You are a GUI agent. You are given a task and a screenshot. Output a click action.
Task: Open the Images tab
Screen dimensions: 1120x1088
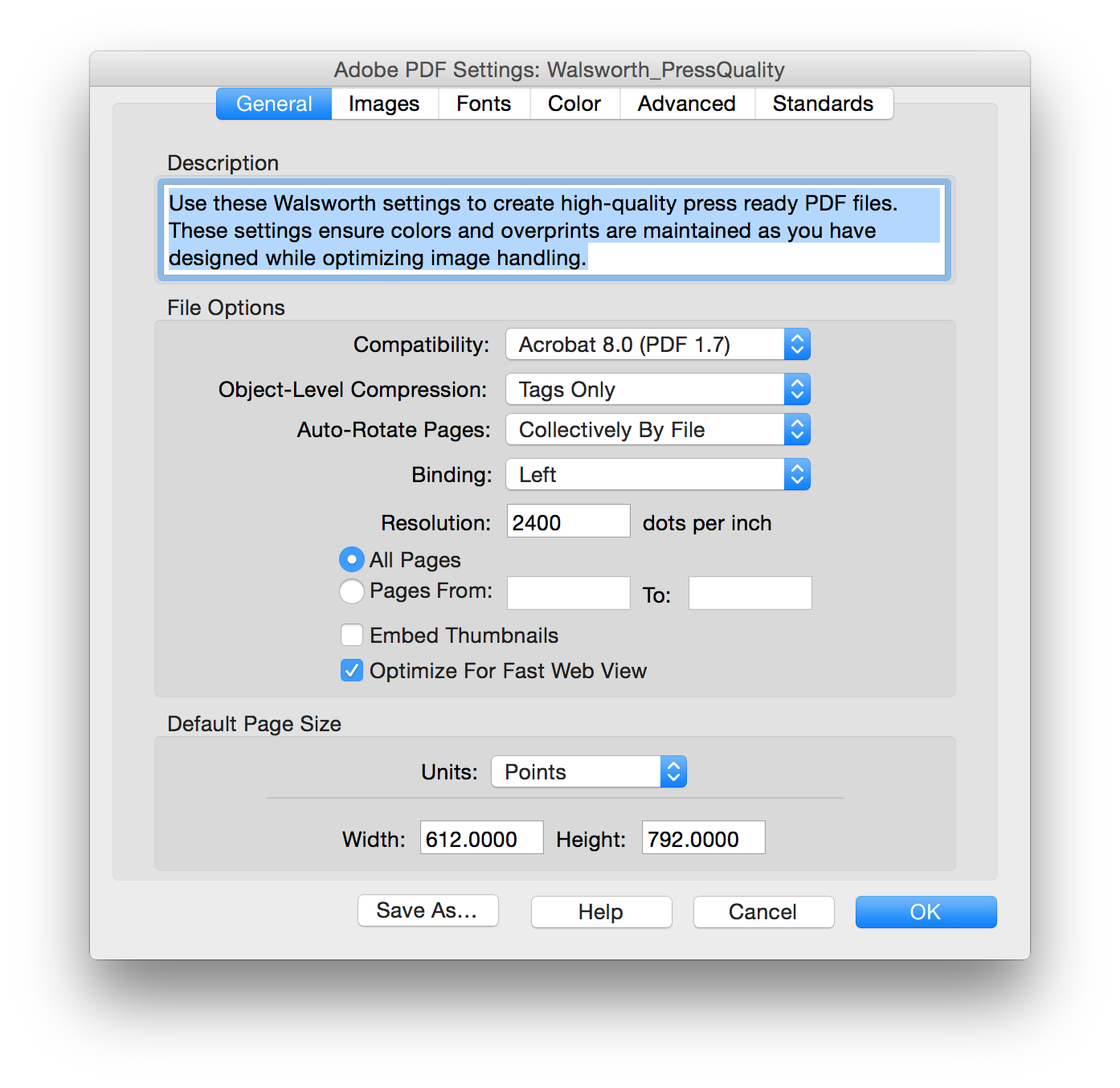pos(384,104)
